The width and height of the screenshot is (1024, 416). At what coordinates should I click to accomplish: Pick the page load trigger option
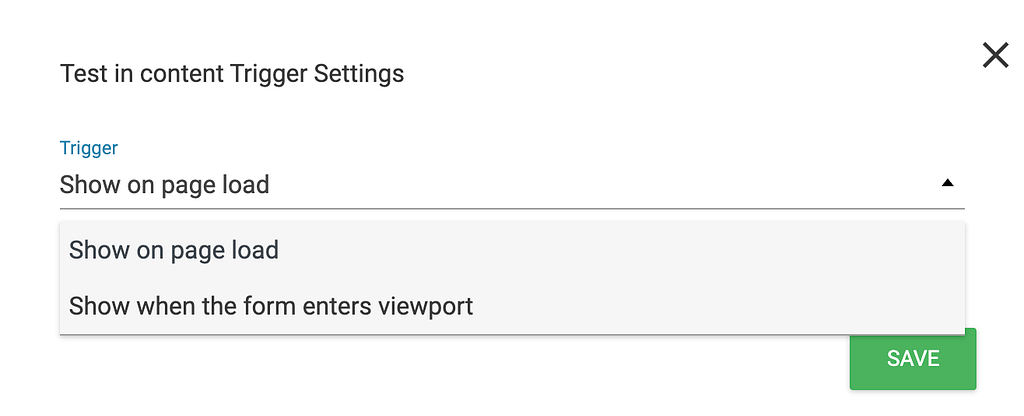512,250
